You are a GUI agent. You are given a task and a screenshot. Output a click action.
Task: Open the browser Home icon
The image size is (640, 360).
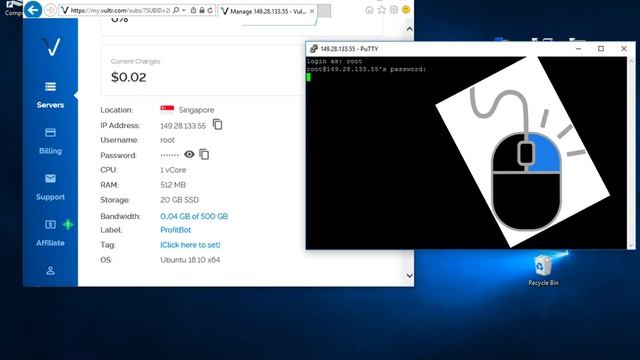(369, 10)
